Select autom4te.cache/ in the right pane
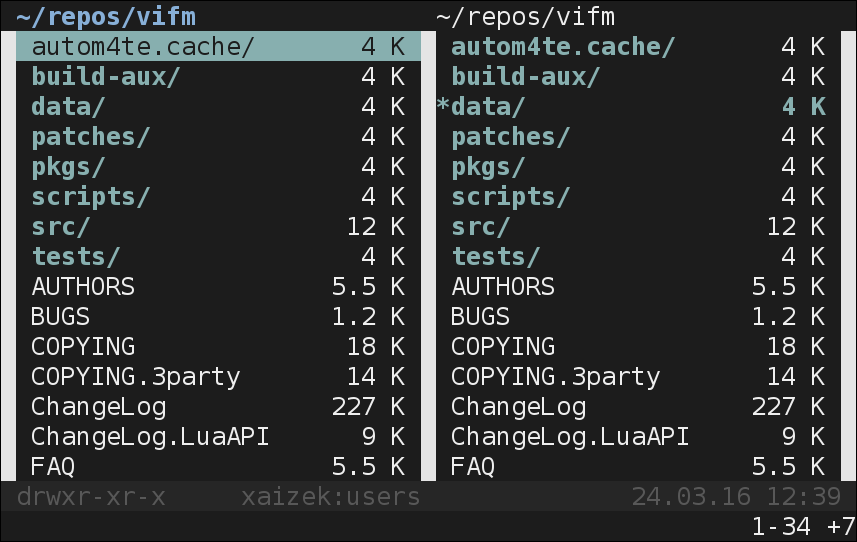Viewport: 857px width, 542px height. click(638, 46)
